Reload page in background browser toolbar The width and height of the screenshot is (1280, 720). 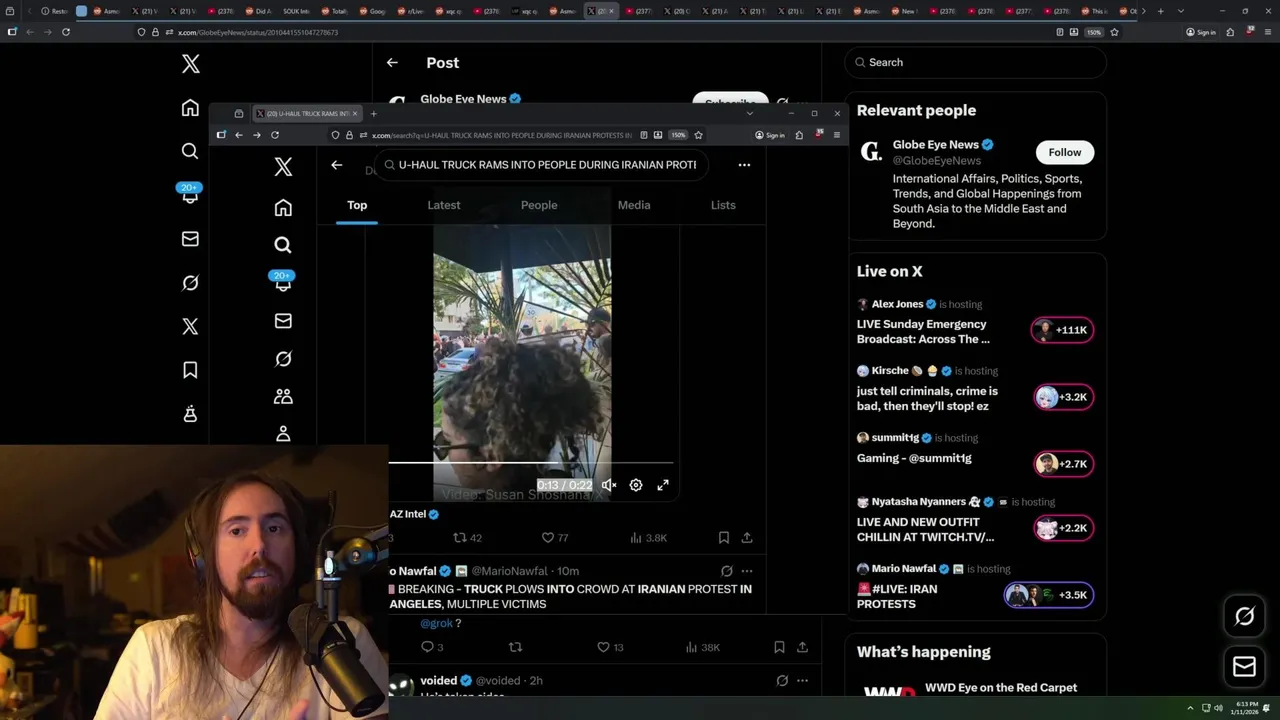66,32
